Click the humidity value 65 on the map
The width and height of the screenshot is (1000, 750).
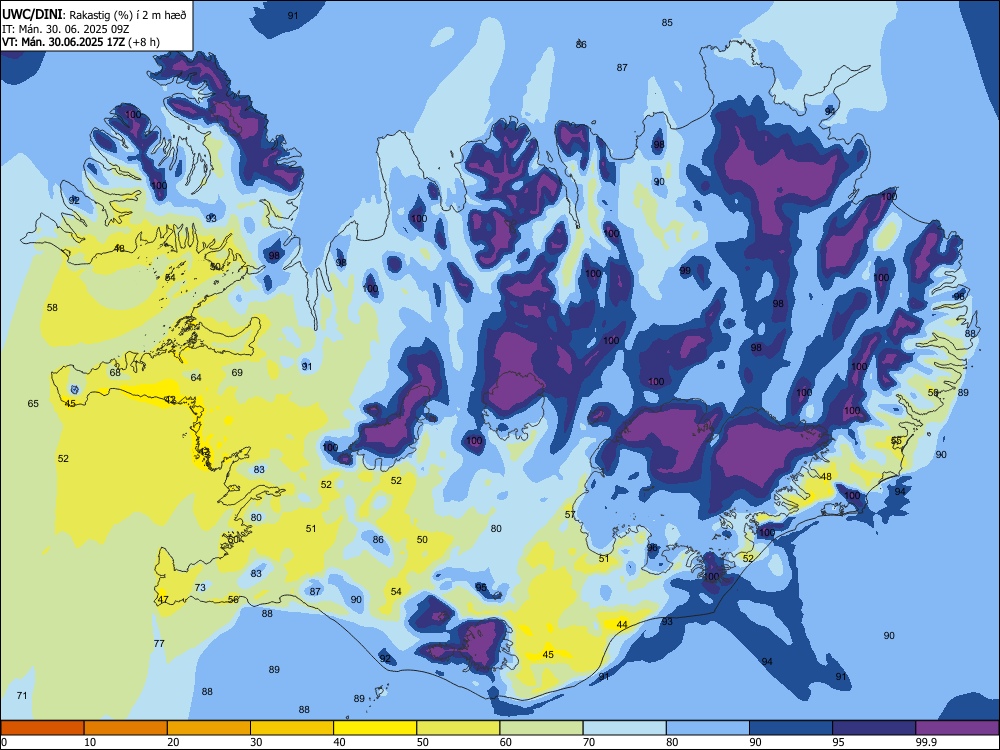click(x=33, y=404)
